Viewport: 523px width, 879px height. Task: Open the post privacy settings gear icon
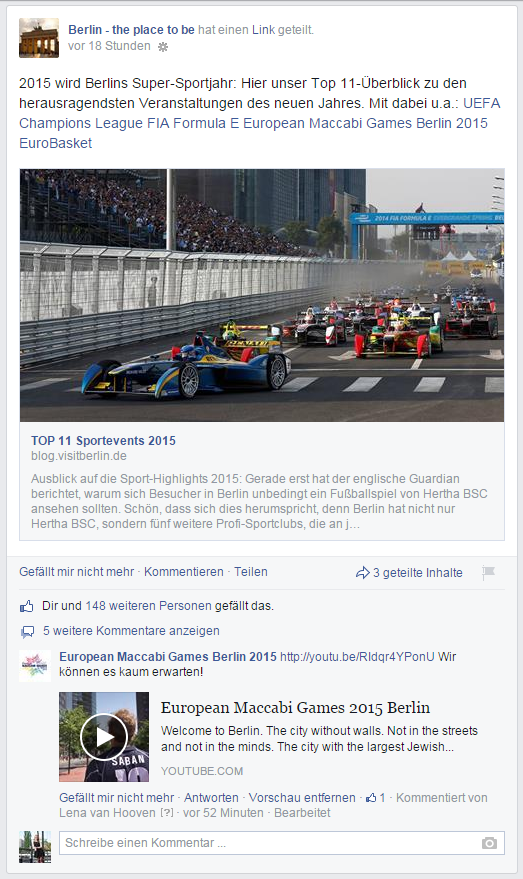pos(163,47)
